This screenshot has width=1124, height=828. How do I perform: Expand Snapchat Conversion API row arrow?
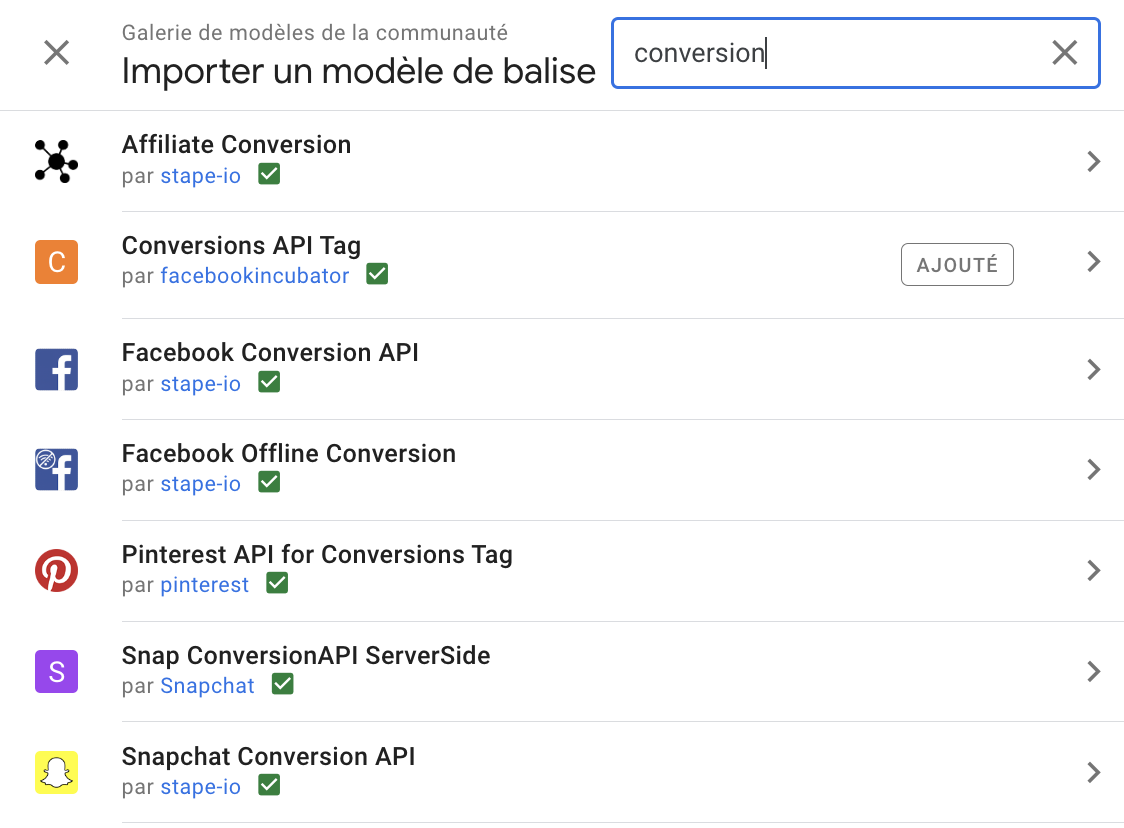[x=1093, y=772]
